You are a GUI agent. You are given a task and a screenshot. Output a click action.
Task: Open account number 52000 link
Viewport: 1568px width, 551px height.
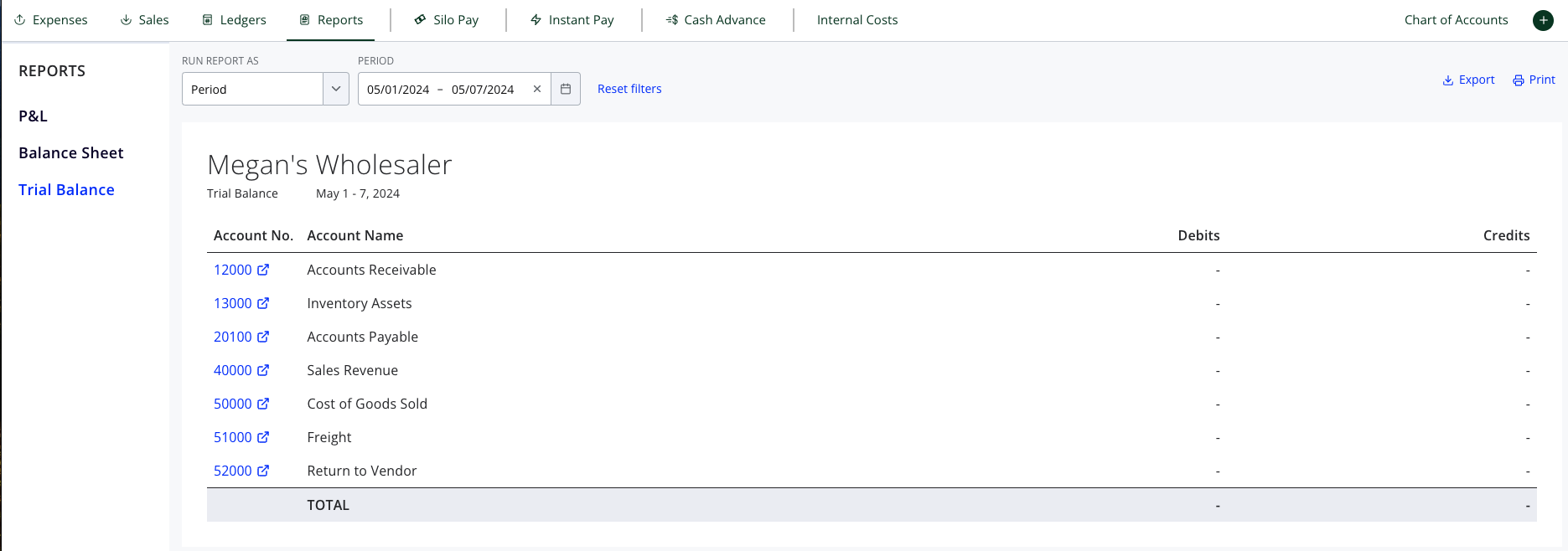click(x=232, y=471)
